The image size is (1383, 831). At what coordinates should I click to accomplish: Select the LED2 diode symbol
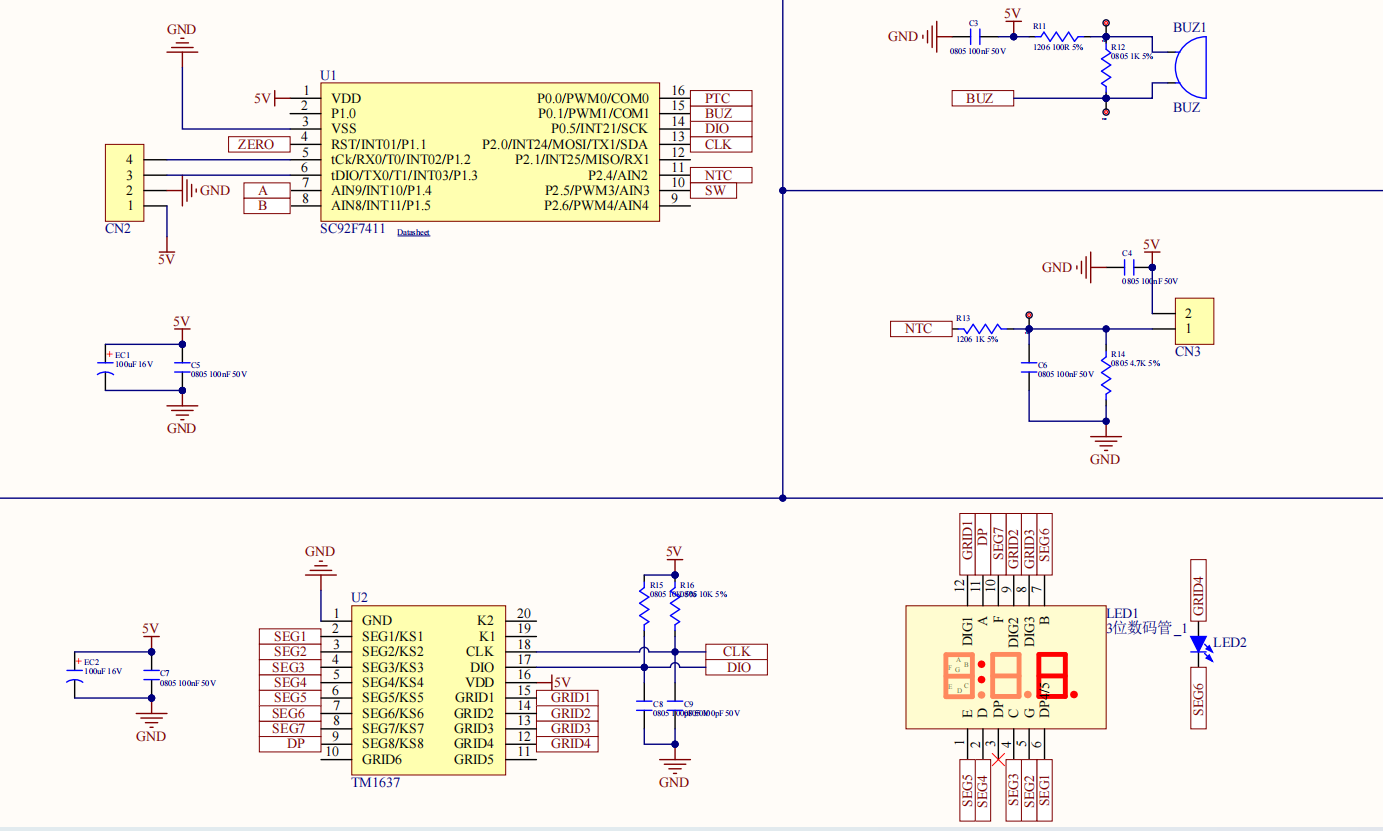coord(1200,646)
